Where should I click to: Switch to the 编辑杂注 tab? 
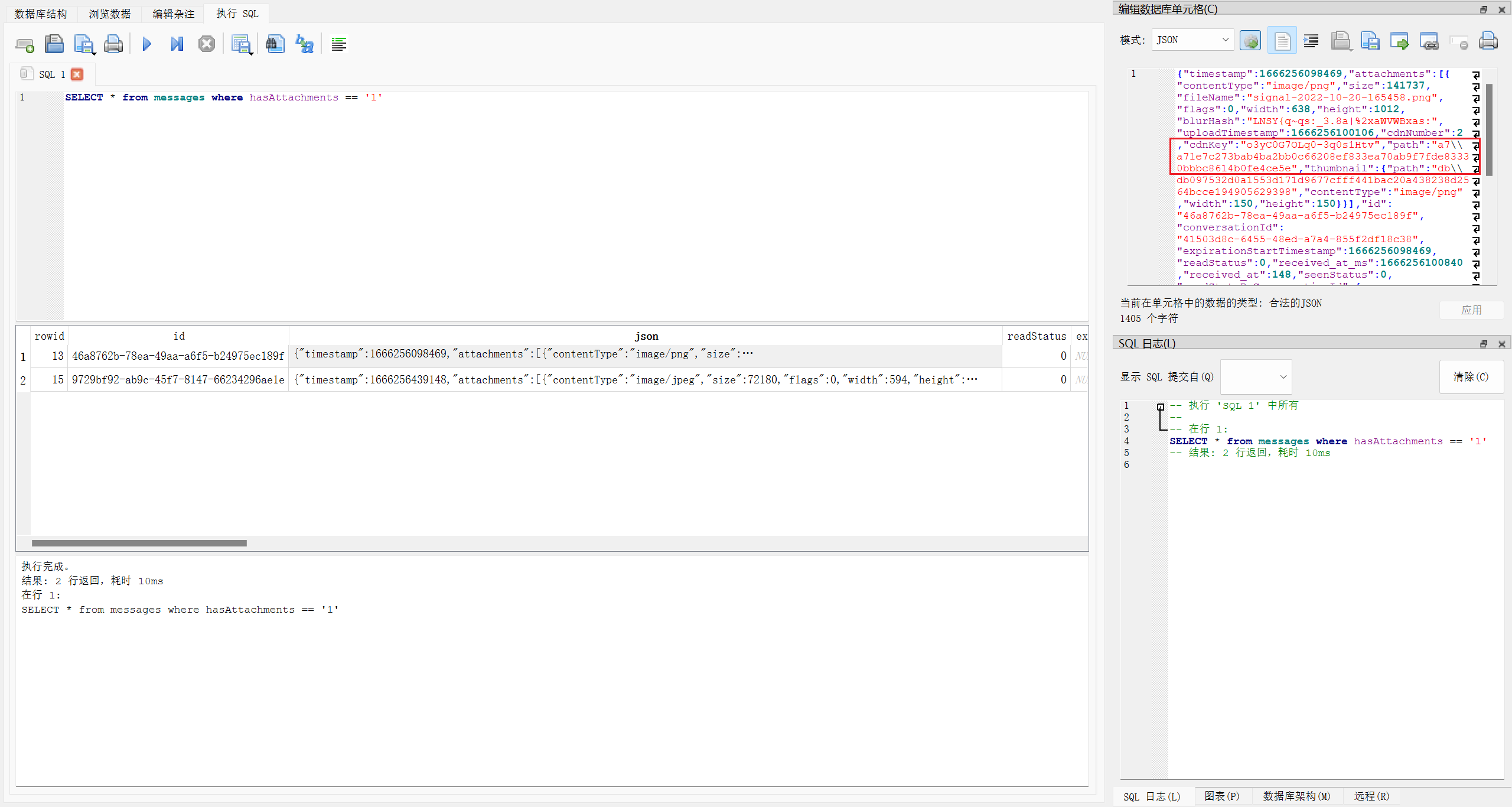(x=174, y=14)
